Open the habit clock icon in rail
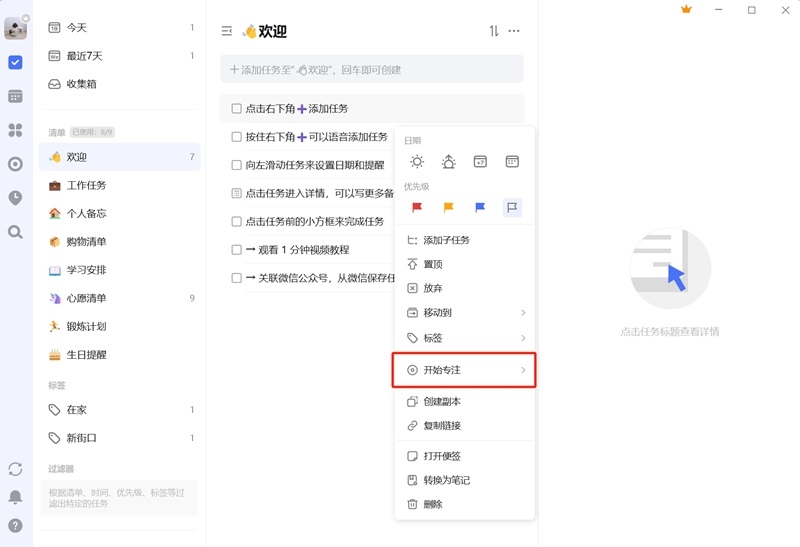Image resolution: width=800 pixels, height=547 pixels. pos(15,198)
